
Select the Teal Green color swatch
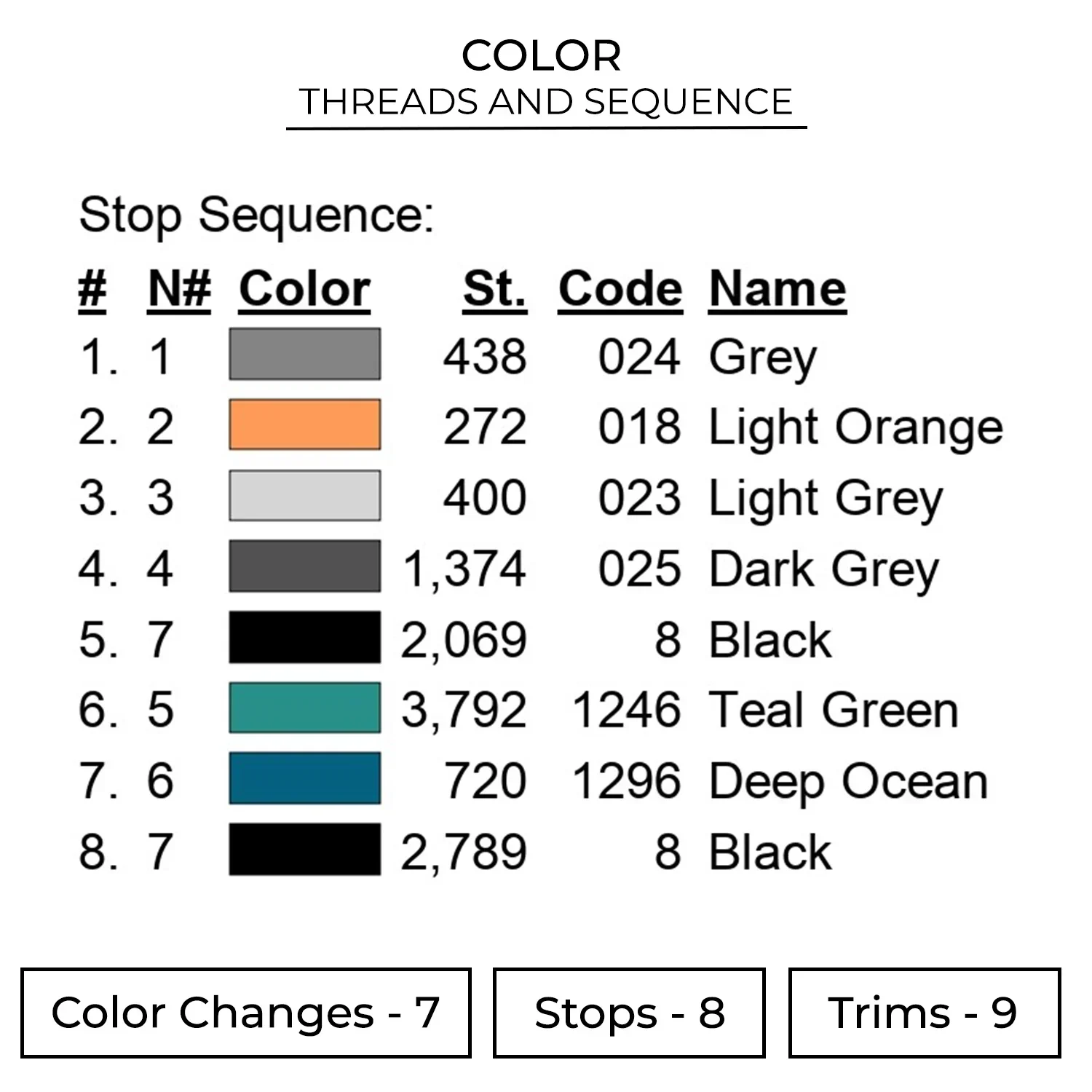click(304, 708)
